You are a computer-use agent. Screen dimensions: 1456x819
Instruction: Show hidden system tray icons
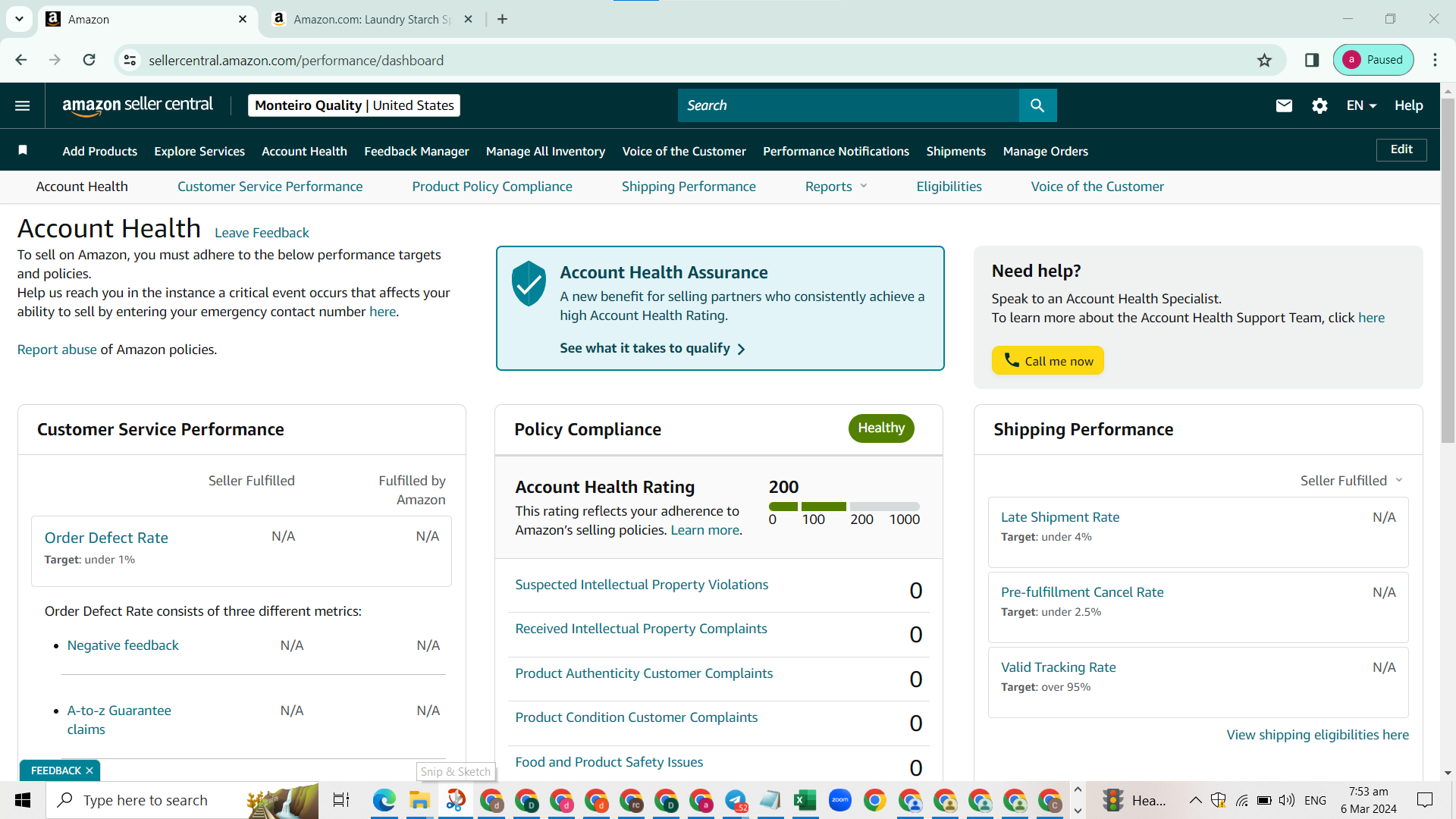[x=1195, y=800]
